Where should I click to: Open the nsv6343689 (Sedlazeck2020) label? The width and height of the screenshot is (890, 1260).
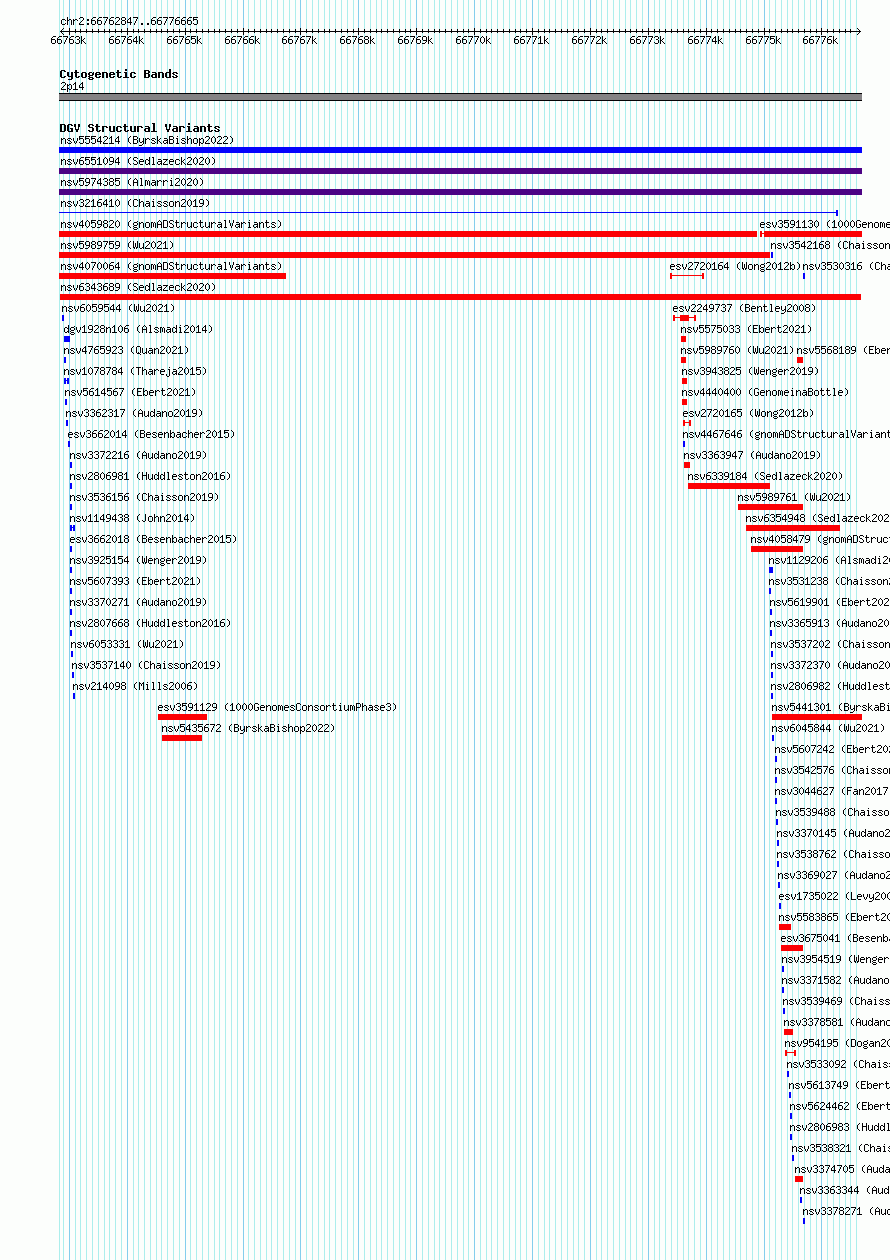[138, 287]
